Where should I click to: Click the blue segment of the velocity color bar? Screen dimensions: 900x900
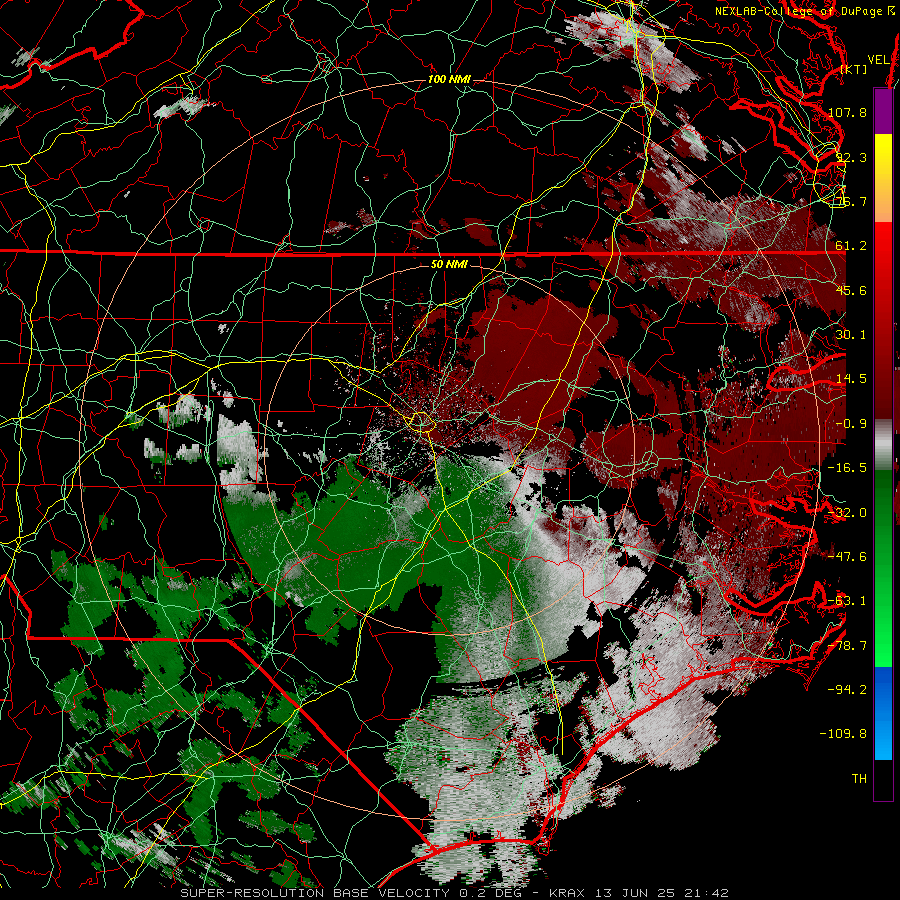[883, 713]
